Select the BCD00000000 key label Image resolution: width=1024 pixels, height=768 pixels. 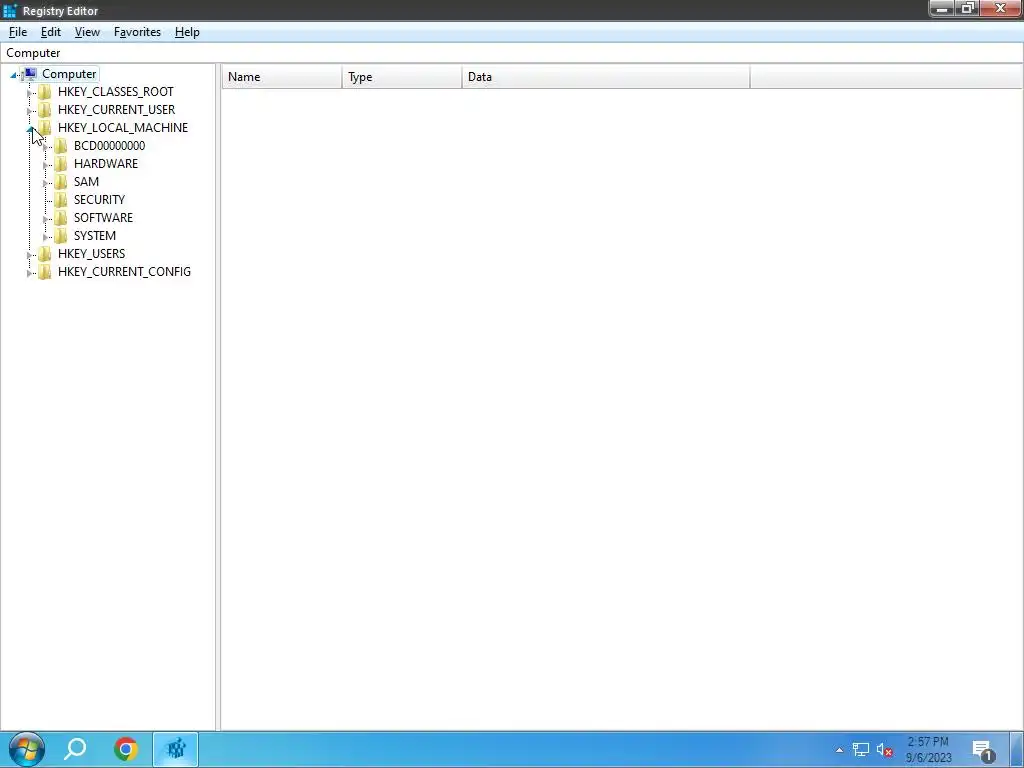[x=109, y=146]
